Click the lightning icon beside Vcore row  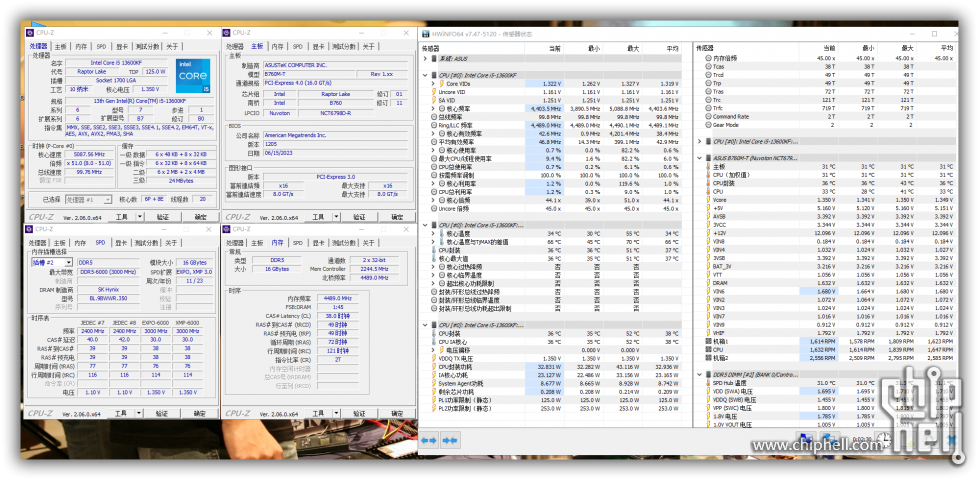[708, 200]
